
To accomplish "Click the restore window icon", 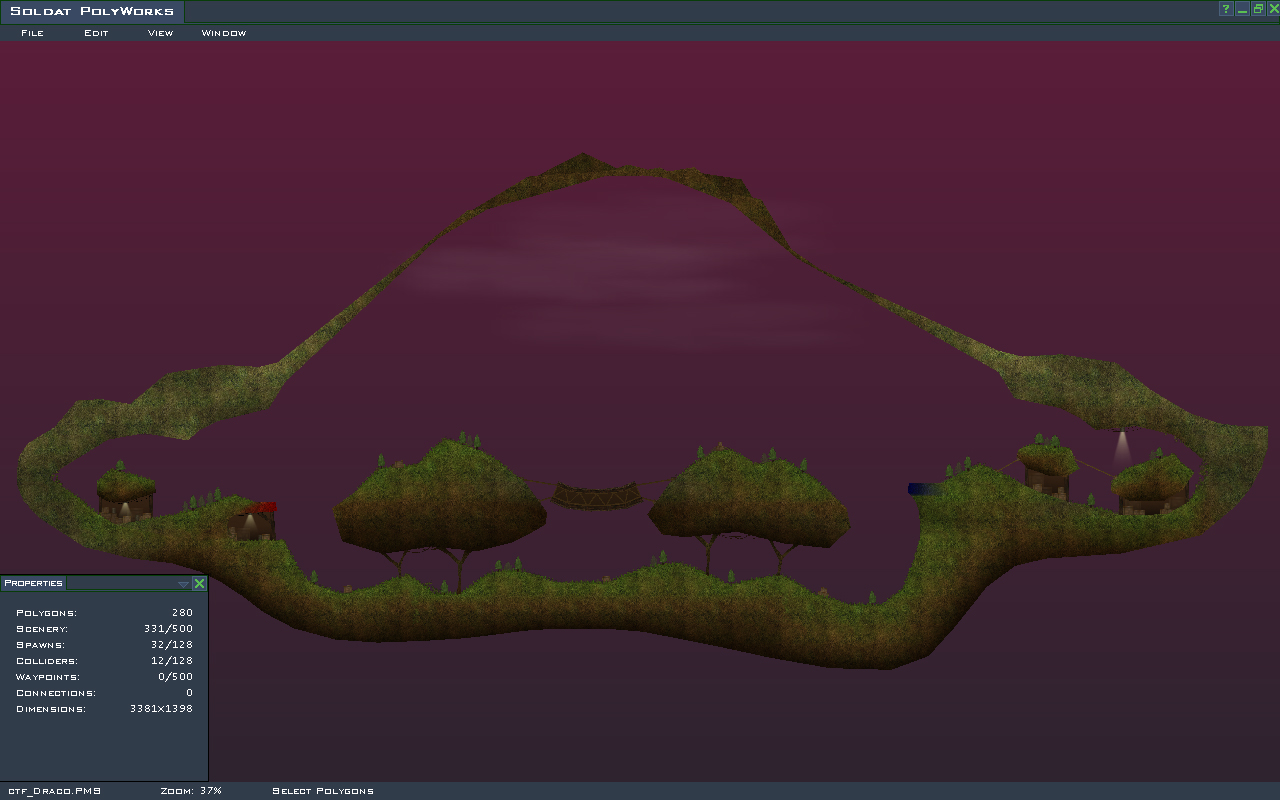I will coord(1258,9).
